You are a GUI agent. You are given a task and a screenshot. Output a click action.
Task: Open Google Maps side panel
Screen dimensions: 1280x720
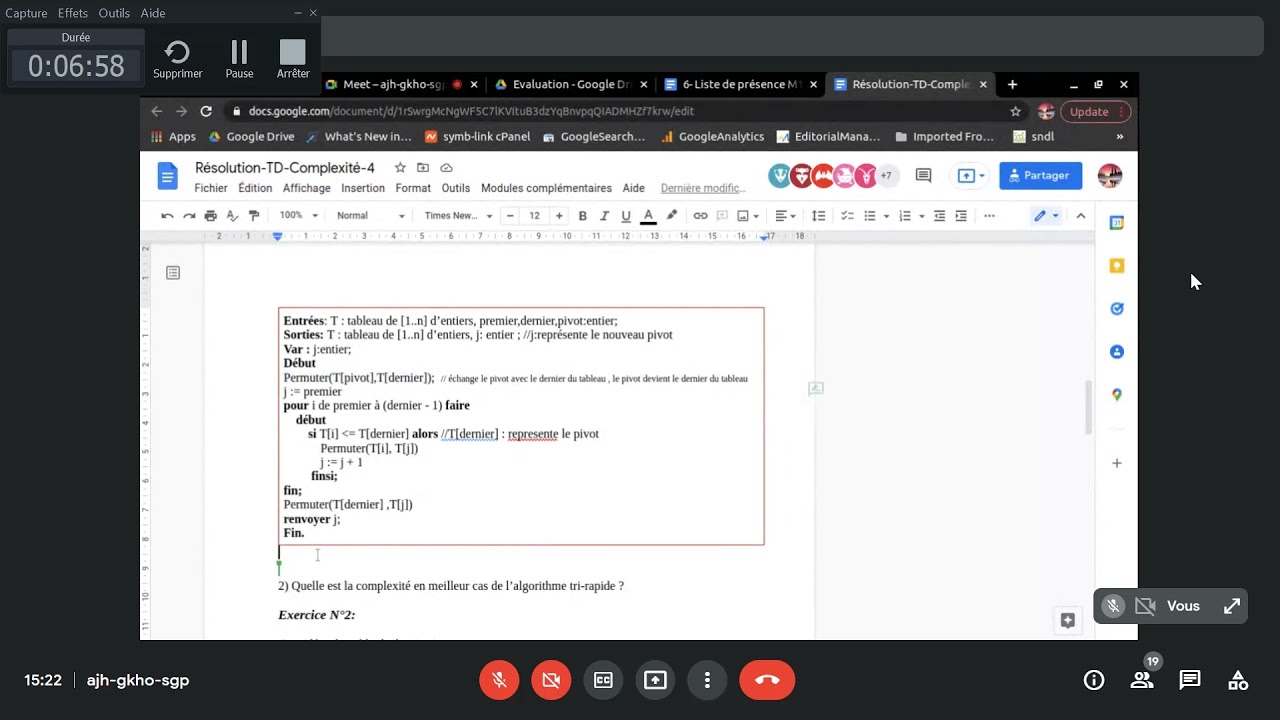1117,395
